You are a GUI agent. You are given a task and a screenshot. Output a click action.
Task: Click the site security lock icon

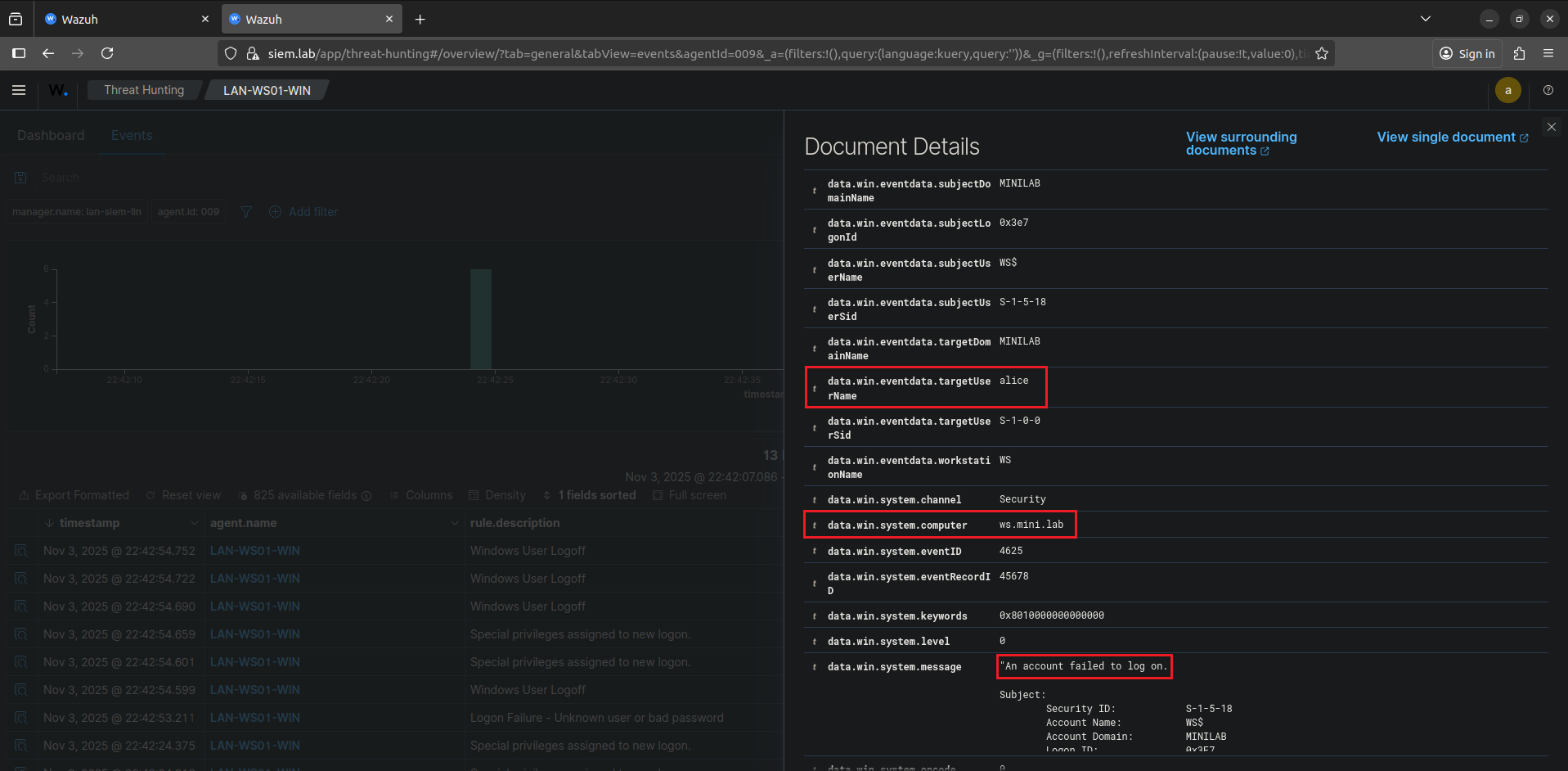tap(253, 53)
